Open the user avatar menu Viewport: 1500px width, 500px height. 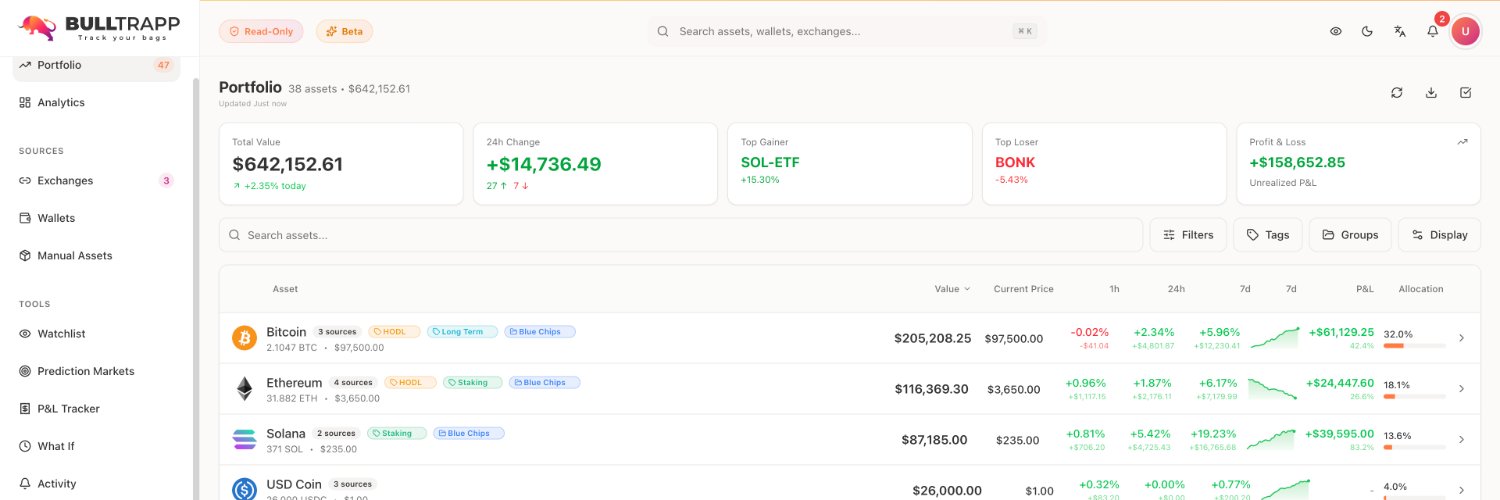1465,31
